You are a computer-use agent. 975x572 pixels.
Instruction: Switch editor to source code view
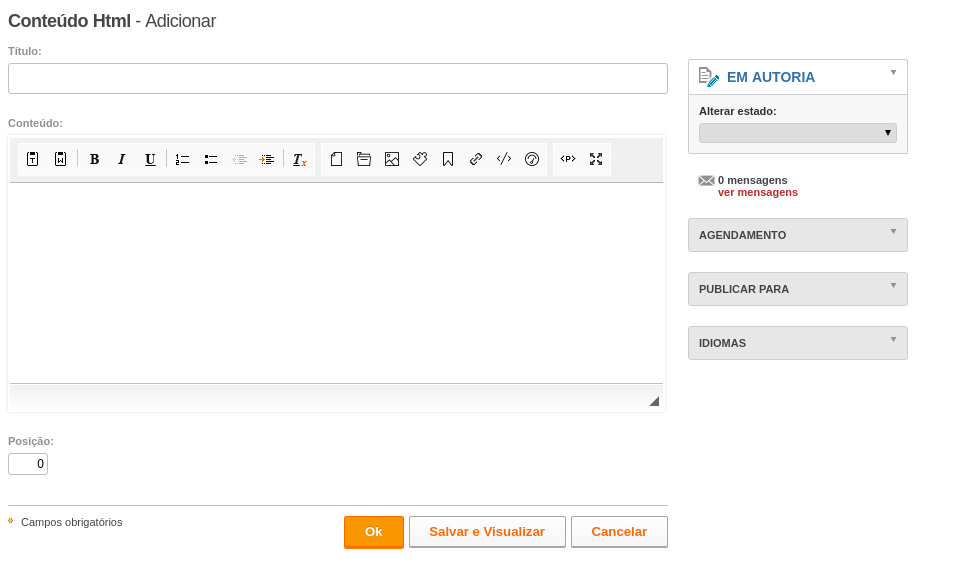568,159
